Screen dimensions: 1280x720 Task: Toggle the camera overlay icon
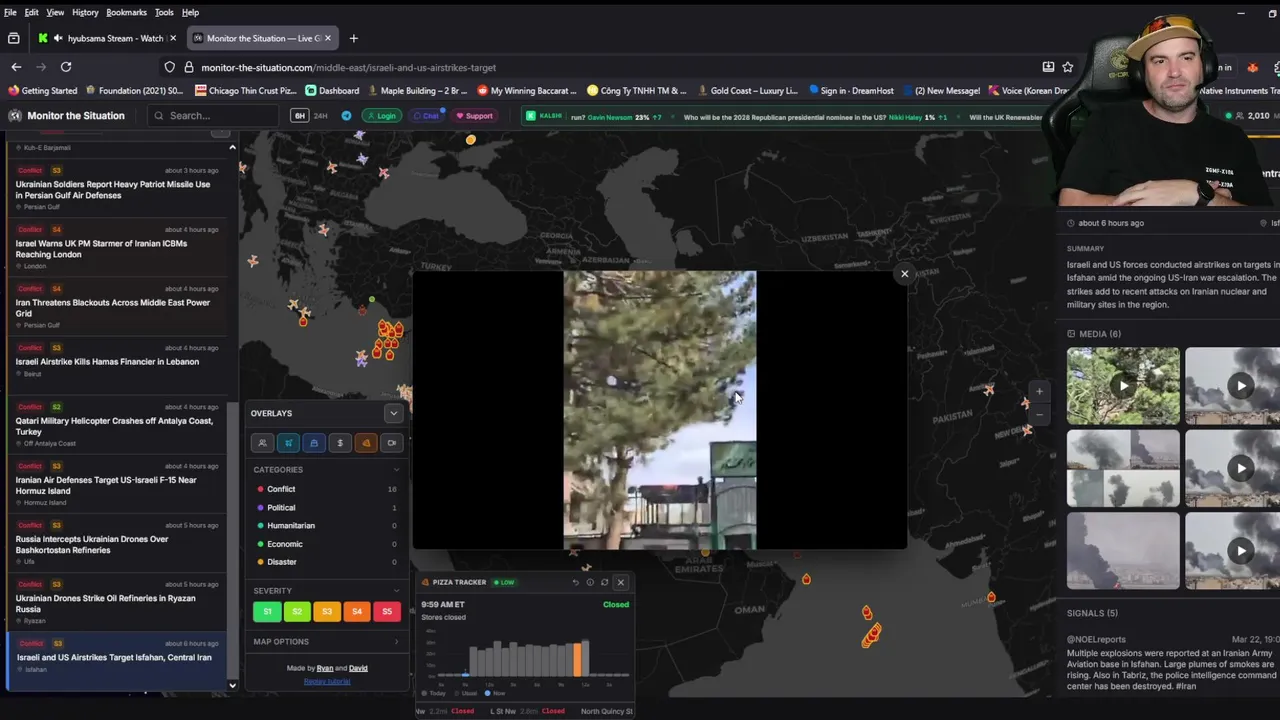click(x=392, y=442)
